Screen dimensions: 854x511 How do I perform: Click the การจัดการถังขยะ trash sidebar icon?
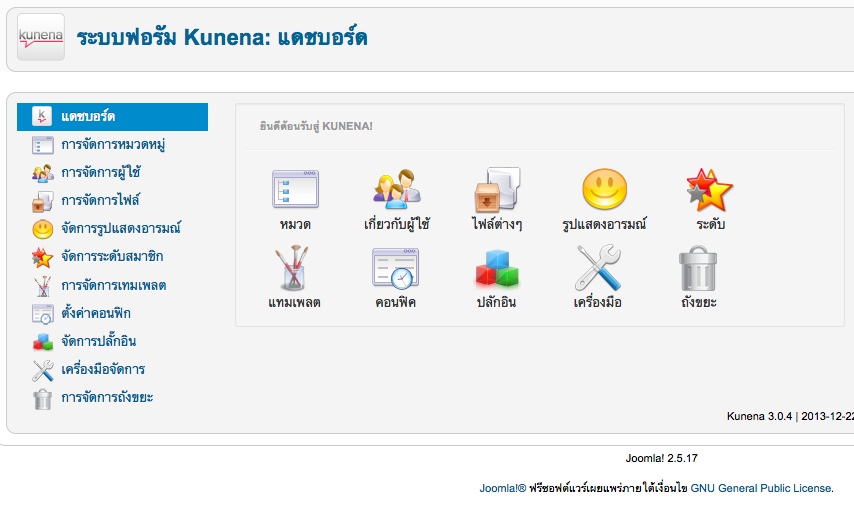42,399
